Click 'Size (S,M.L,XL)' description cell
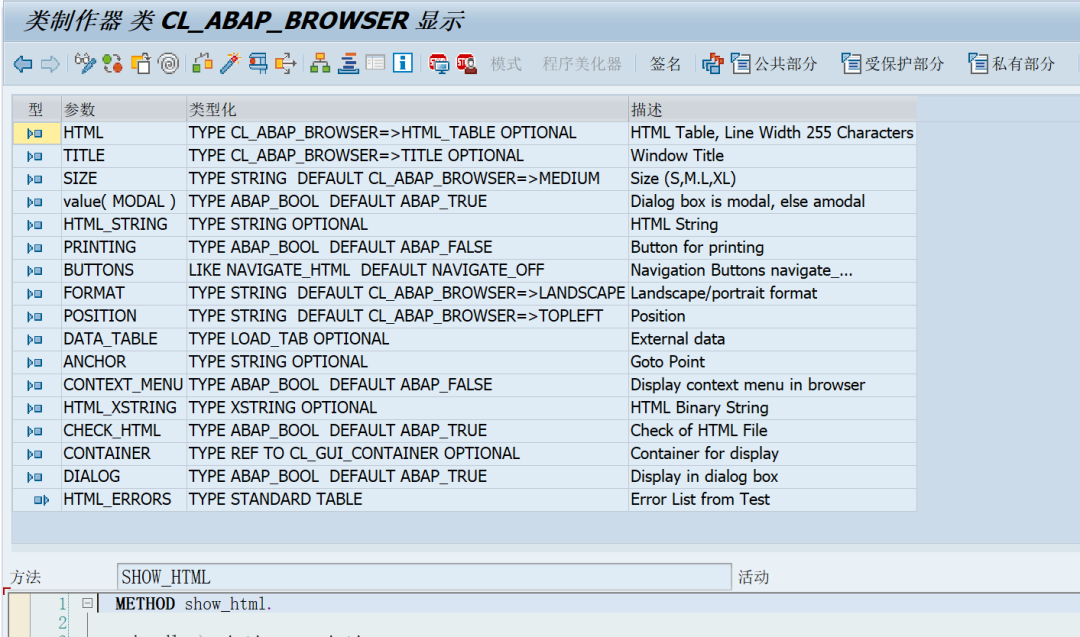The width and height of the screenshot is (1080, 637). click(772, 178)
